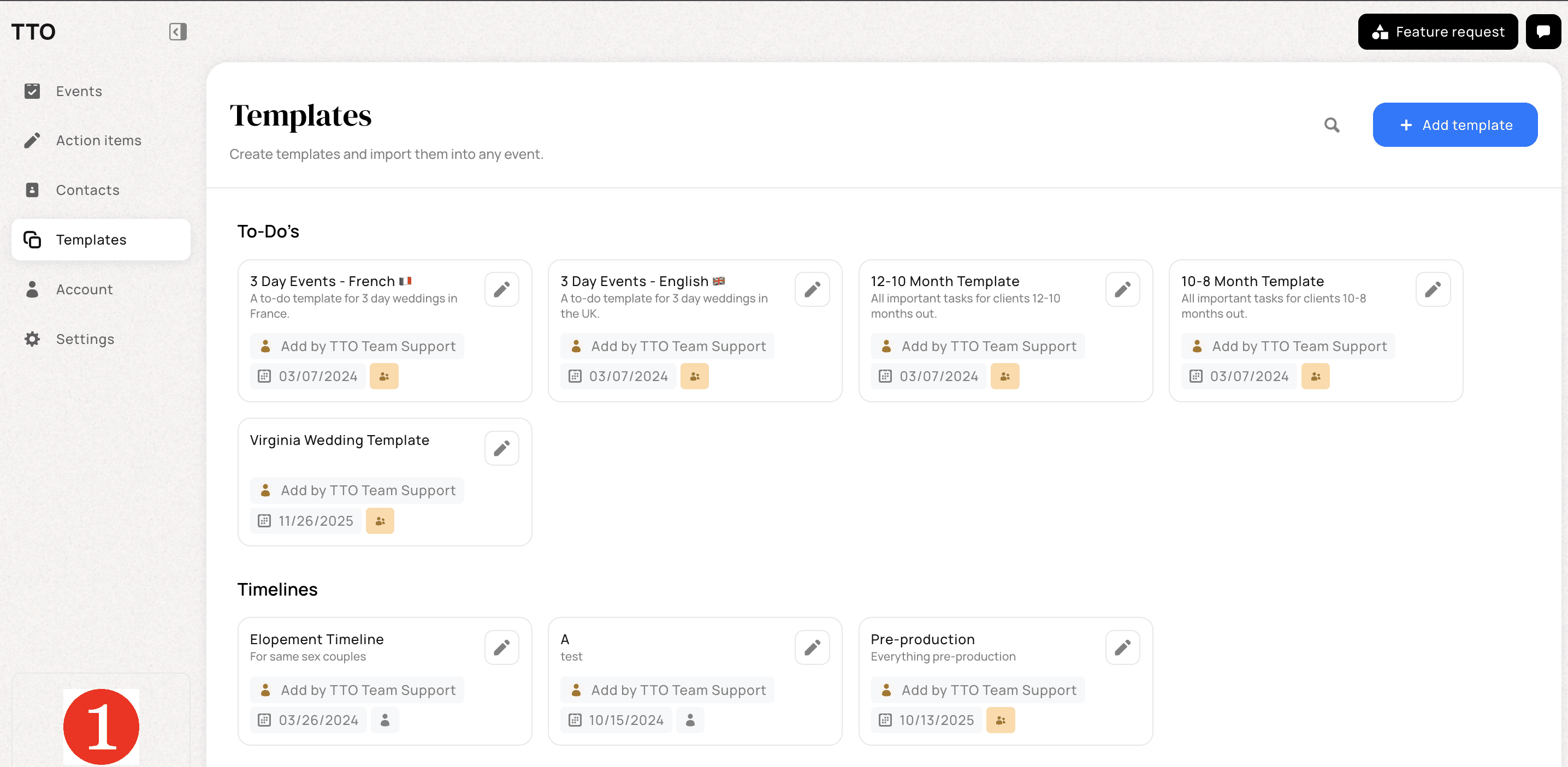
Task: Select Templates in the sidebar
Action: [101, 240]
